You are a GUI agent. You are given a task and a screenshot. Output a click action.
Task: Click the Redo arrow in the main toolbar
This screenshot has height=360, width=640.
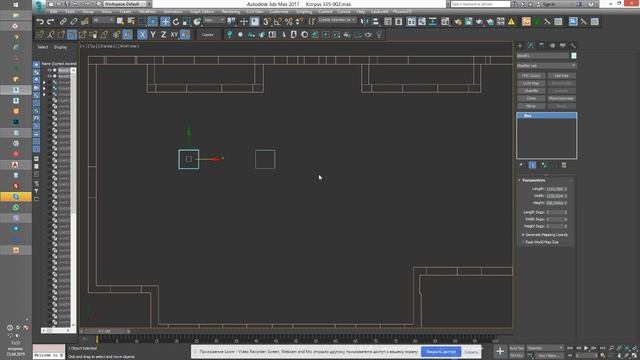click(x=50, y=22)
